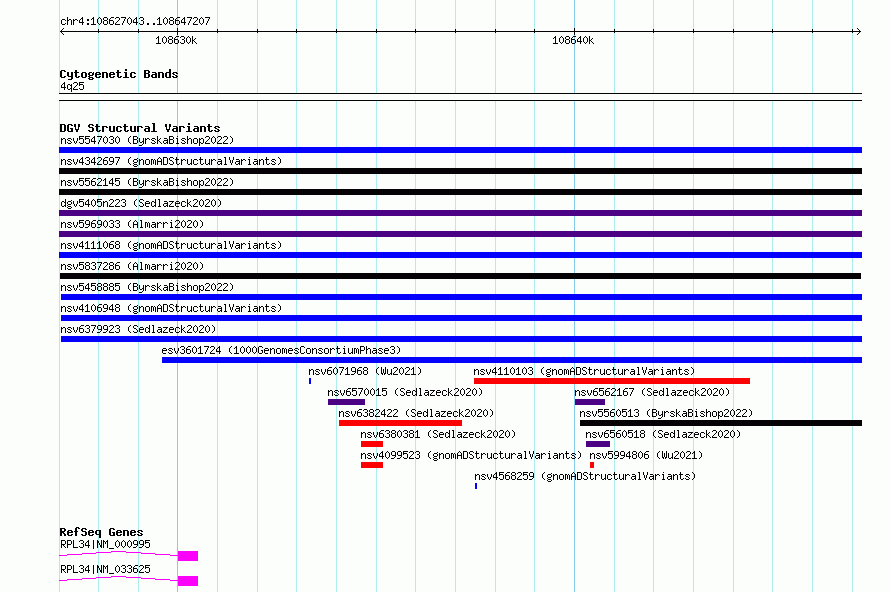Select the tiny blue mark under nsv6071968

click(x=310, y=381)
